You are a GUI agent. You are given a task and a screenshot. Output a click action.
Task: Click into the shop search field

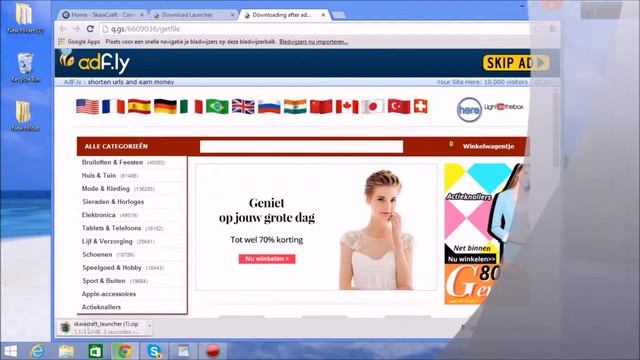point(301,147)
